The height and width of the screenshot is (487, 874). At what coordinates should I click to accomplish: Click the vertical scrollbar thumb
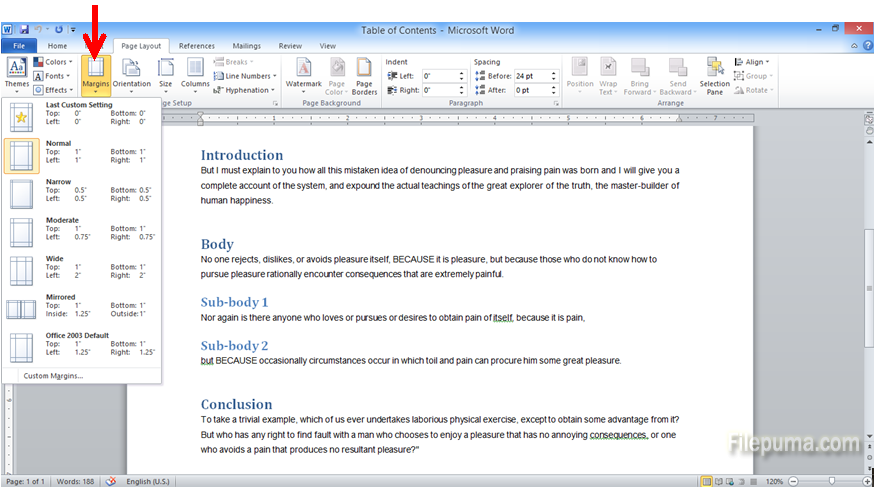pos(868,288)
